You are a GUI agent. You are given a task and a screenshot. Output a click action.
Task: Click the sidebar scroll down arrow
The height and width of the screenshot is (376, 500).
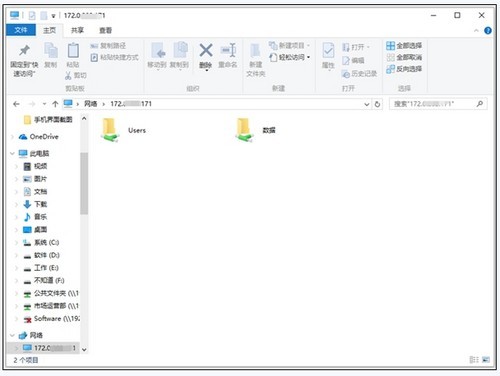(84, 349)
